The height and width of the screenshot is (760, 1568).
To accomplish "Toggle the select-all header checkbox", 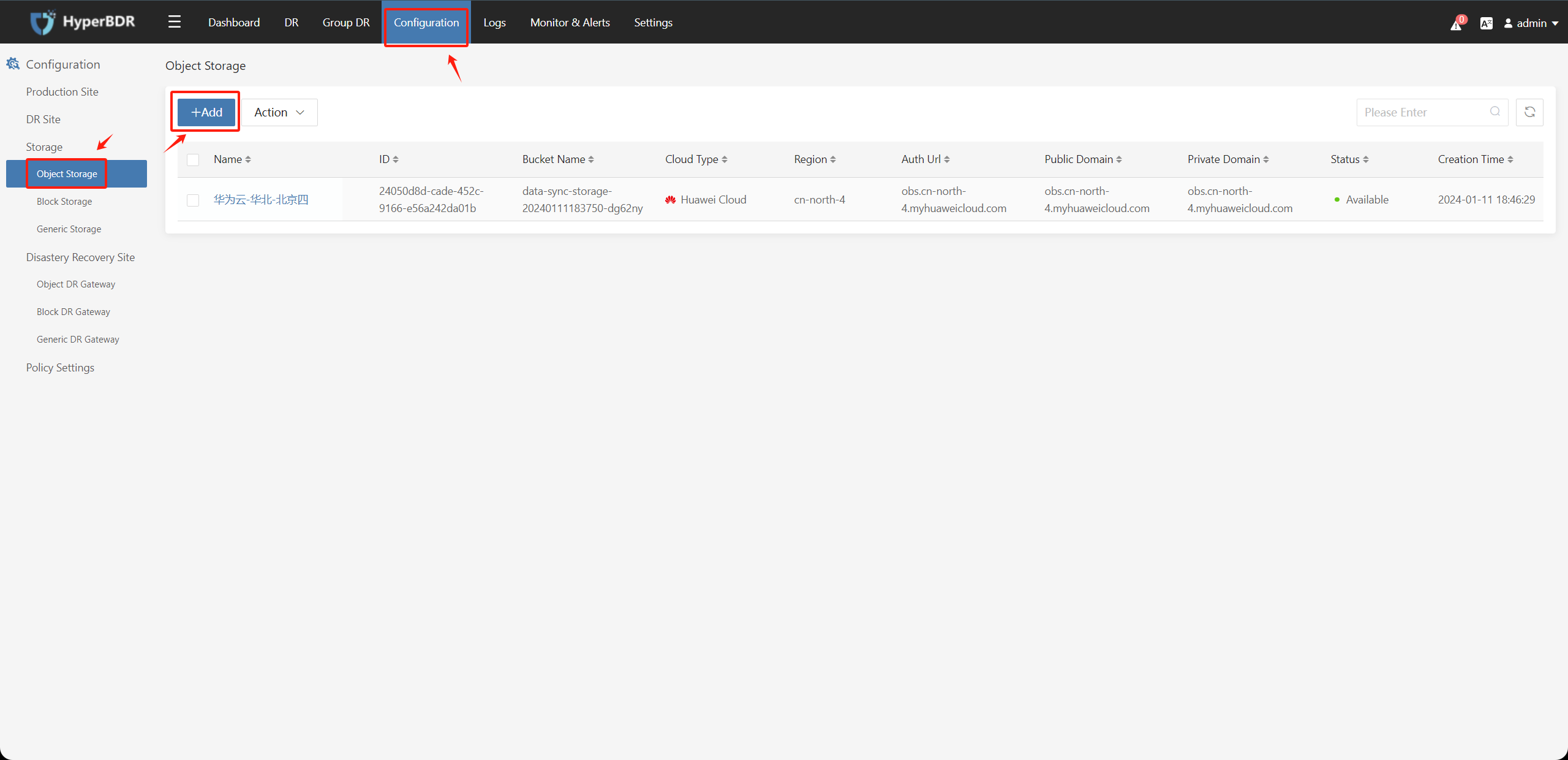I will [193, 159].
